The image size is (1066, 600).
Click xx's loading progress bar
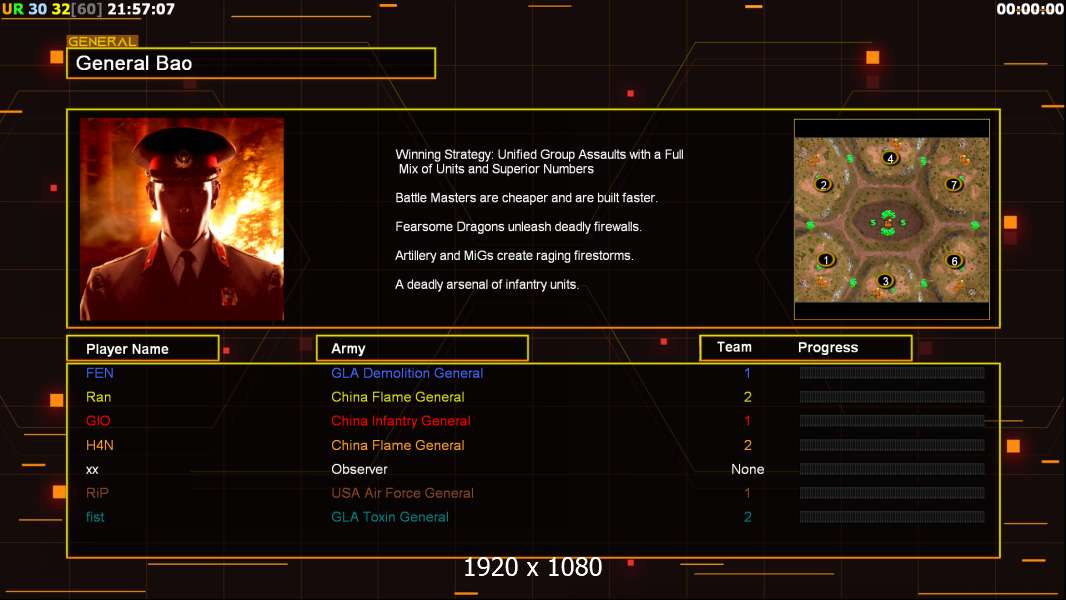(x=892, y=468)
